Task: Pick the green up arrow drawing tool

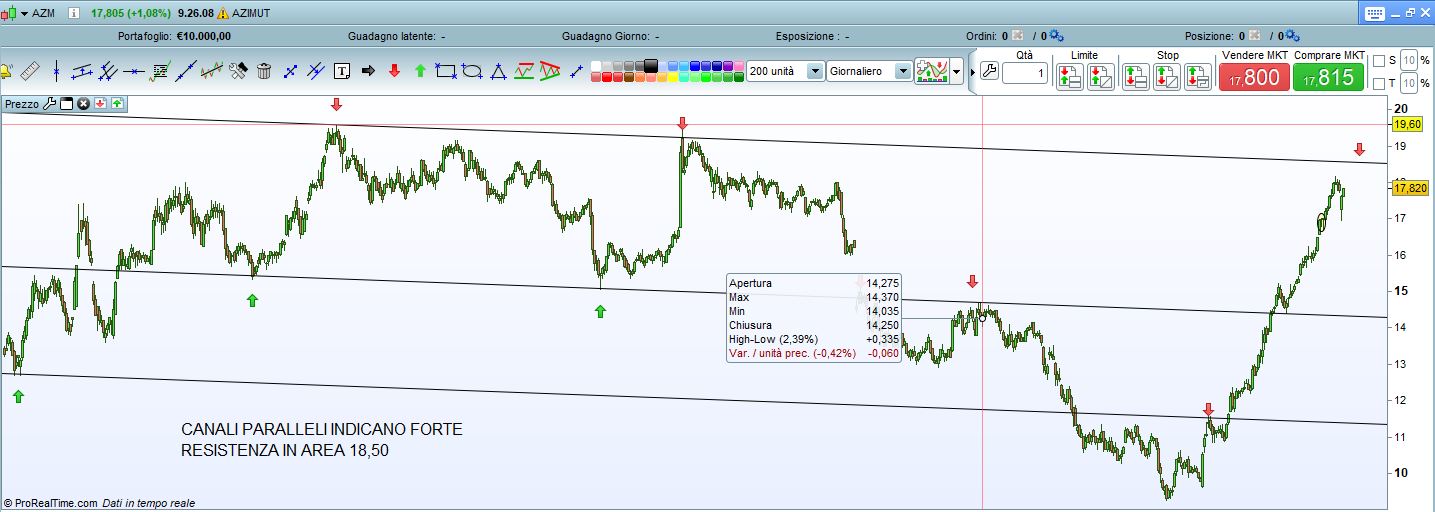Action: pyautogui.click(x=420, y=71)
